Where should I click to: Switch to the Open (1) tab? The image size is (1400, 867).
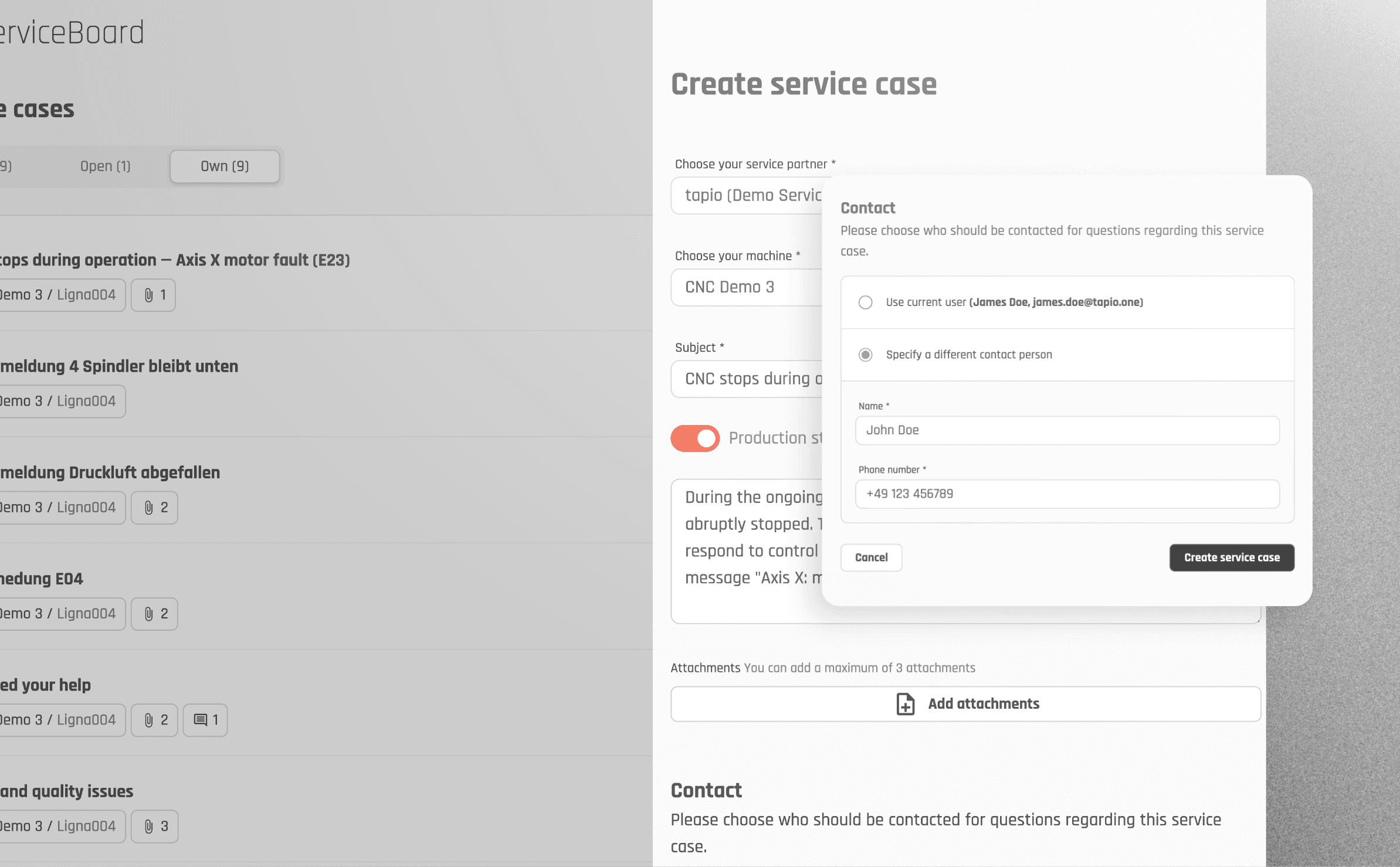(x=106, y=166)
